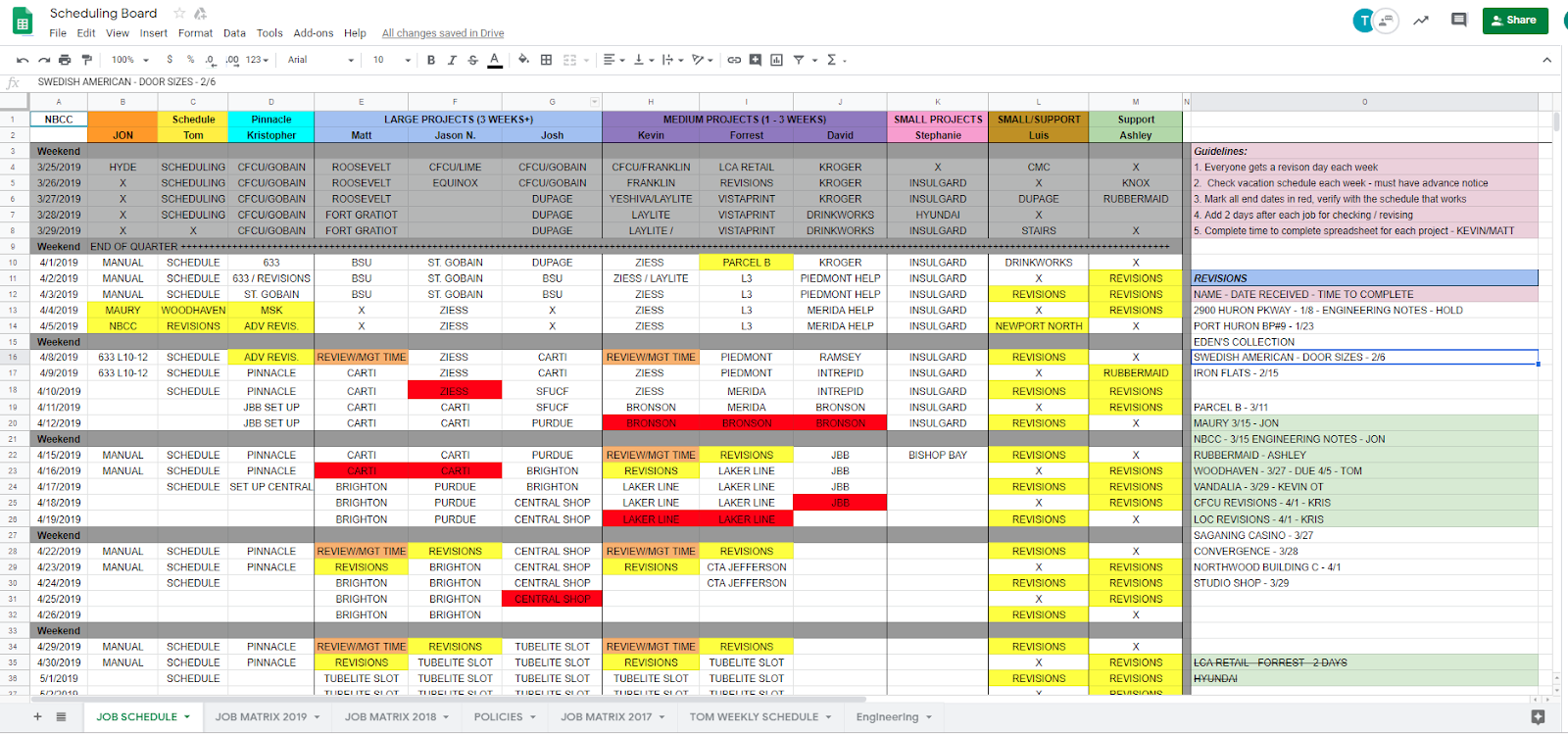Open the File menu
The image size is (1568, 734).
[58, 33]
